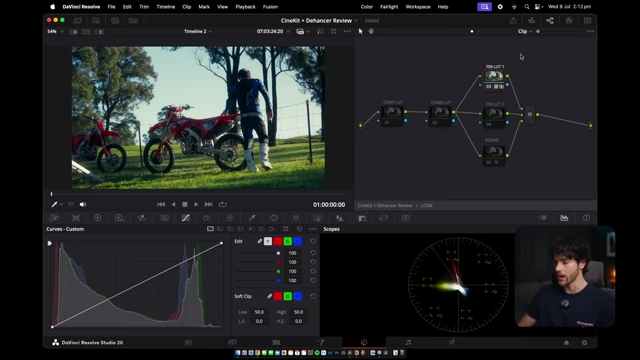Open the HDR color wheels palette
This screenshot has width=640, height=360.
point(120,218)
